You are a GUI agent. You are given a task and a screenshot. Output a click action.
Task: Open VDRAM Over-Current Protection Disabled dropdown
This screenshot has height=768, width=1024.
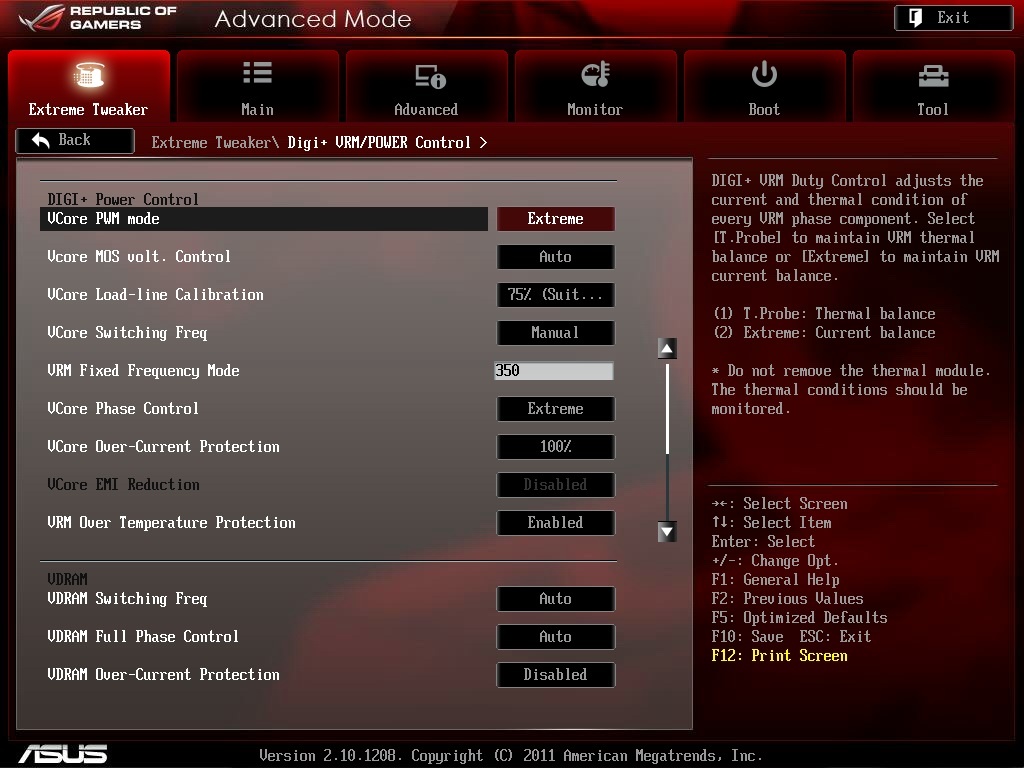[556, 675]
